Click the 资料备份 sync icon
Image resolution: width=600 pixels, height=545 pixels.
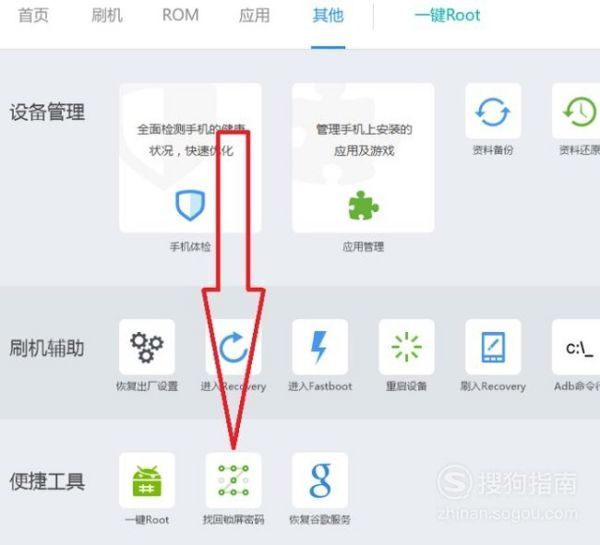click(493, 111)
